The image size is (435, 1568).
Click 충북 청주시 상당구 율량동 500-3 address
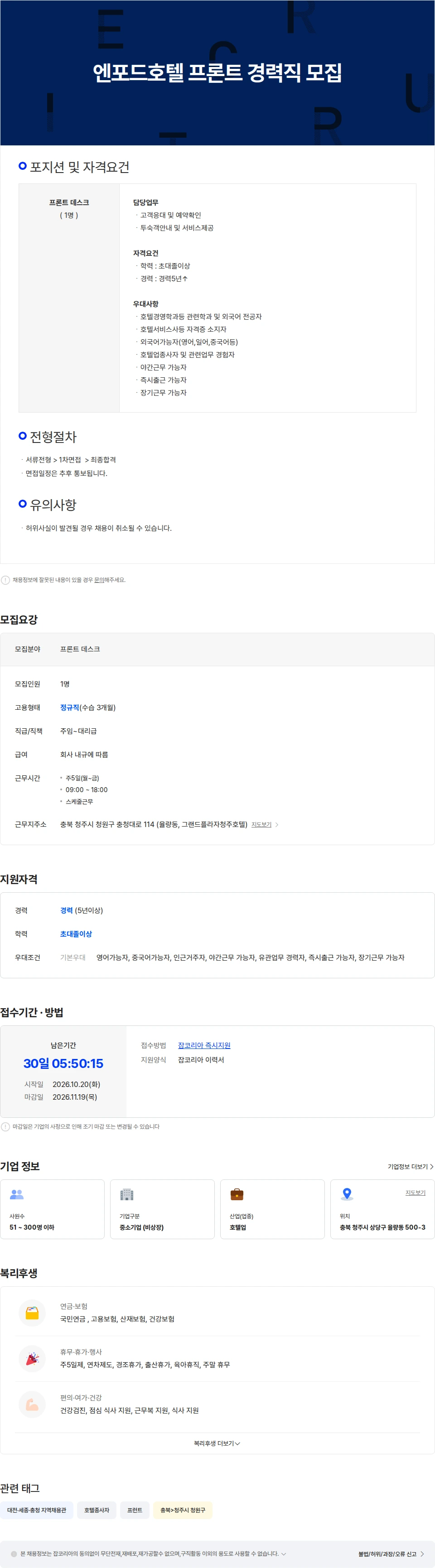tap(382, 1227)
